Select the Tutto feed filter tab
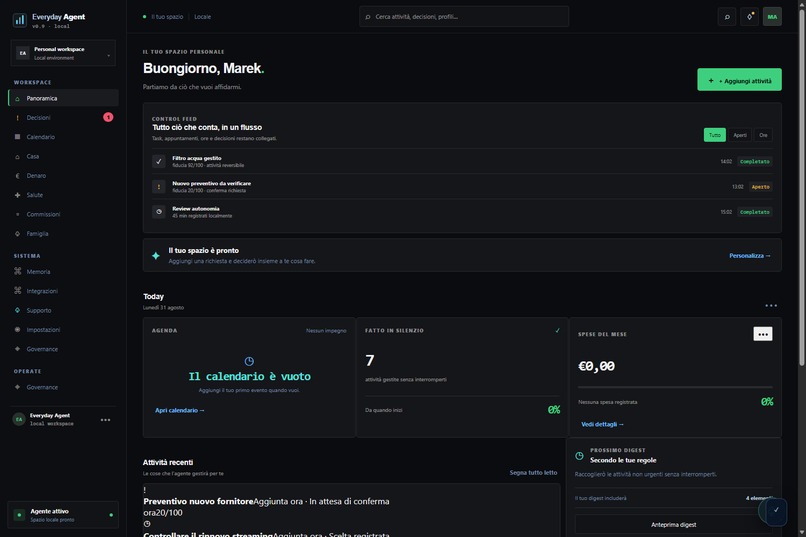The height and width of the screenshot is (537, 806). [715, 135]
